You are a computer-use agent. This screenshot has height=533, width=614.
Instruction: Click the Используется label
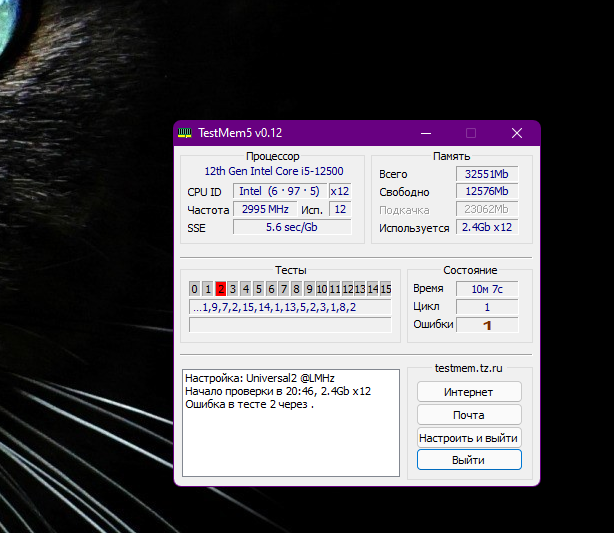click(414, 228)
